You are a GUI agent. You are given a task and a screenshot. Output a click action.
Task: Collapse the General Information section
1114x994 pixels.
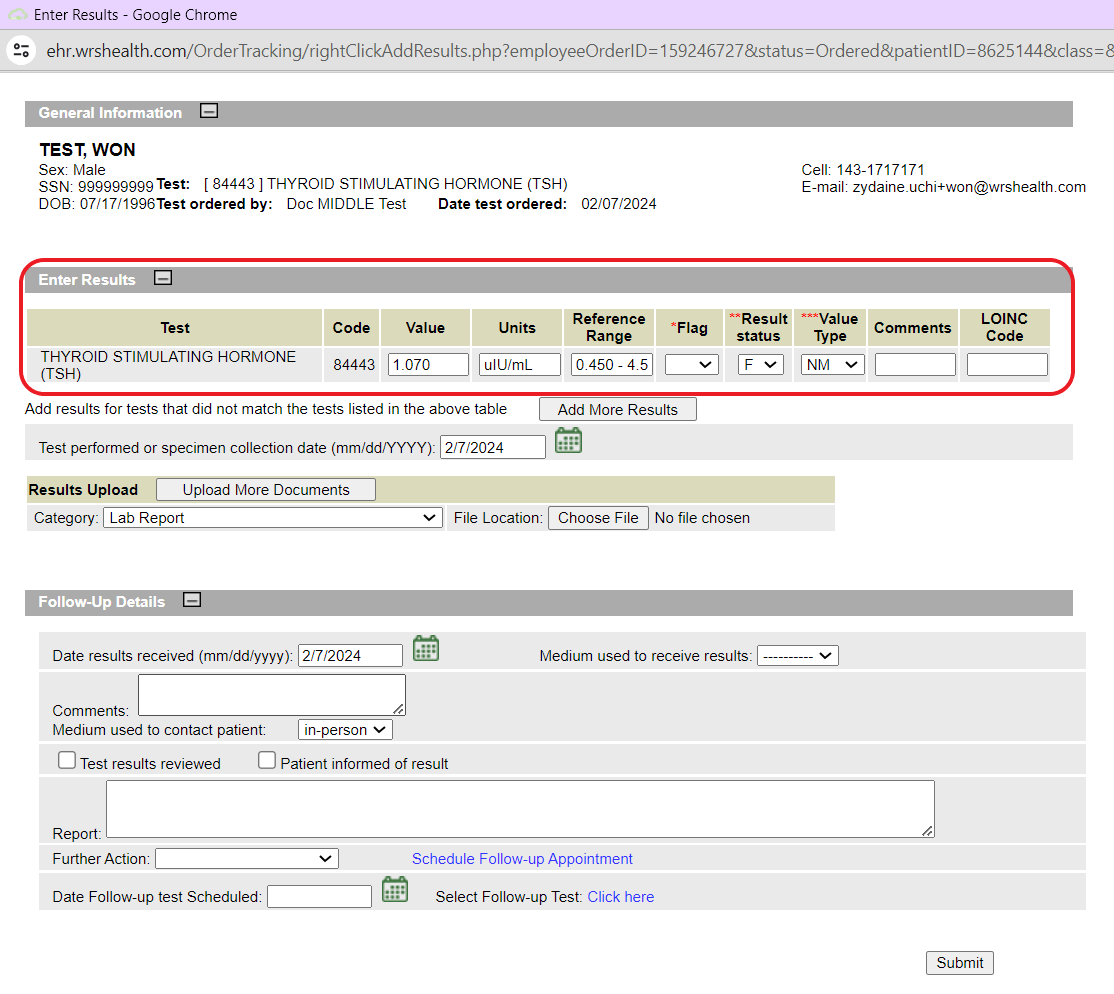click(x=209, y=112)
